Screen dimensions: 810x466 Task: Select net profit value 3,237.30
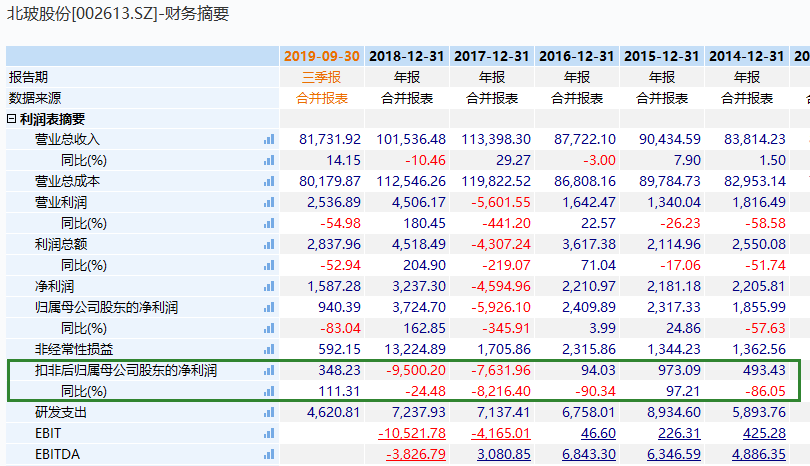coord(419,287)
